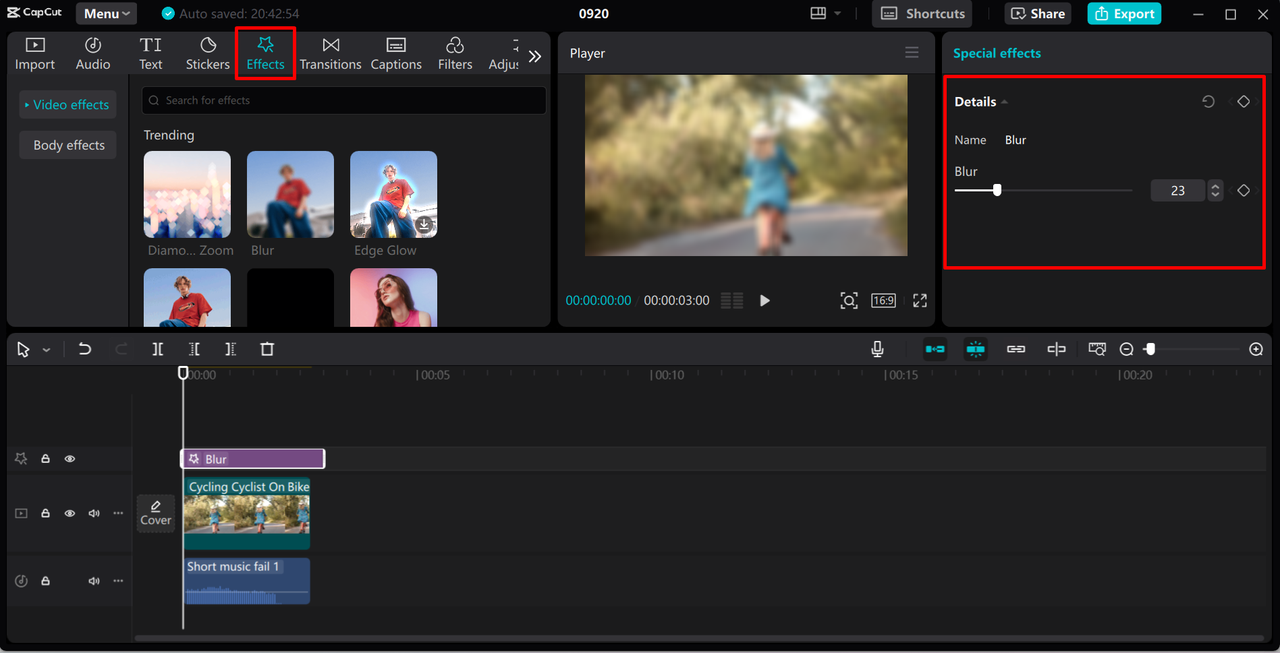The height and width of the screenshot is (653, 1280).
Task: Open the Menu dropdown
Action: coord(108,14)
